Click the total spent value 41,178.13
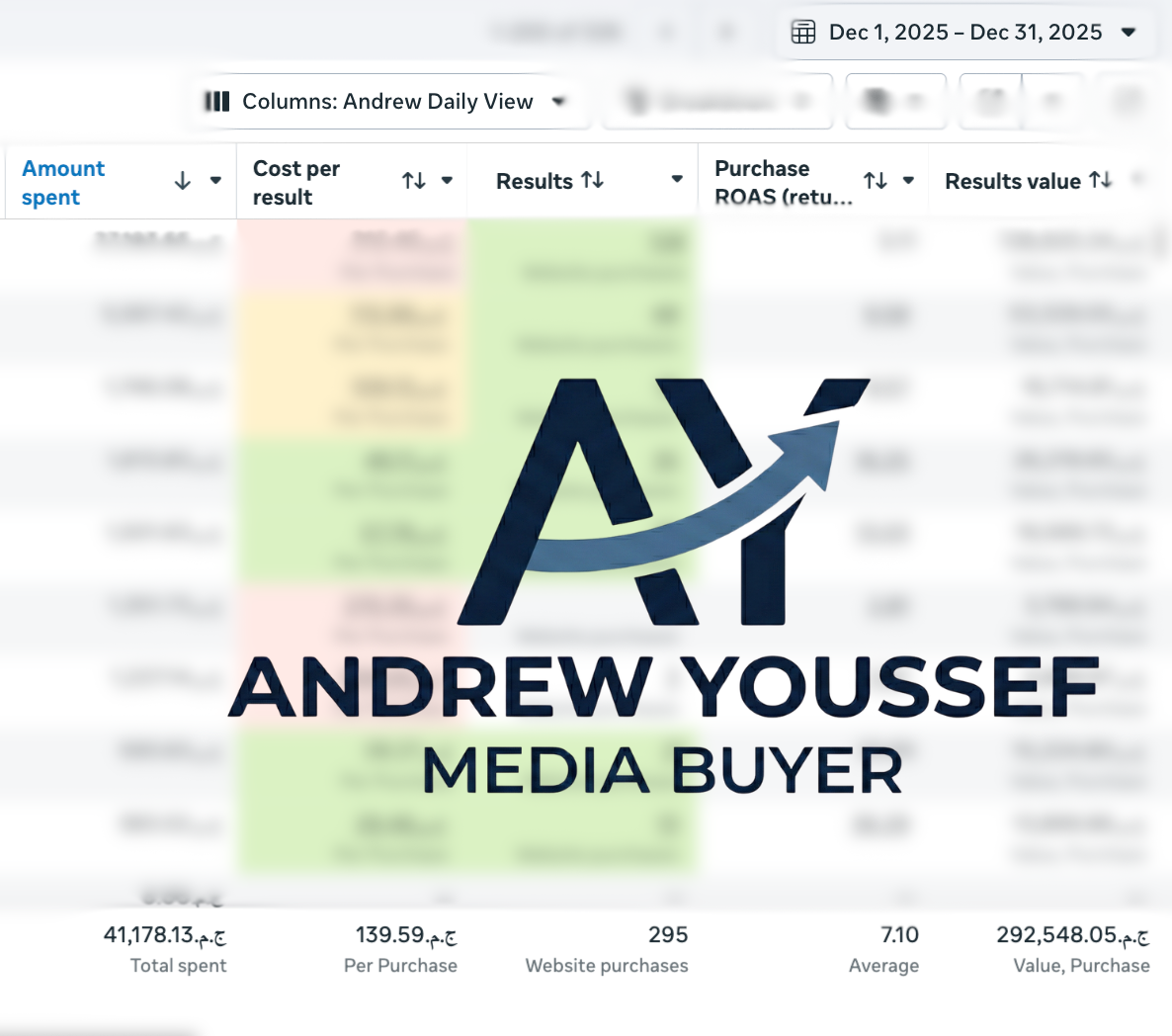Screen dimensions: 1172x1036 click(164, 935)
